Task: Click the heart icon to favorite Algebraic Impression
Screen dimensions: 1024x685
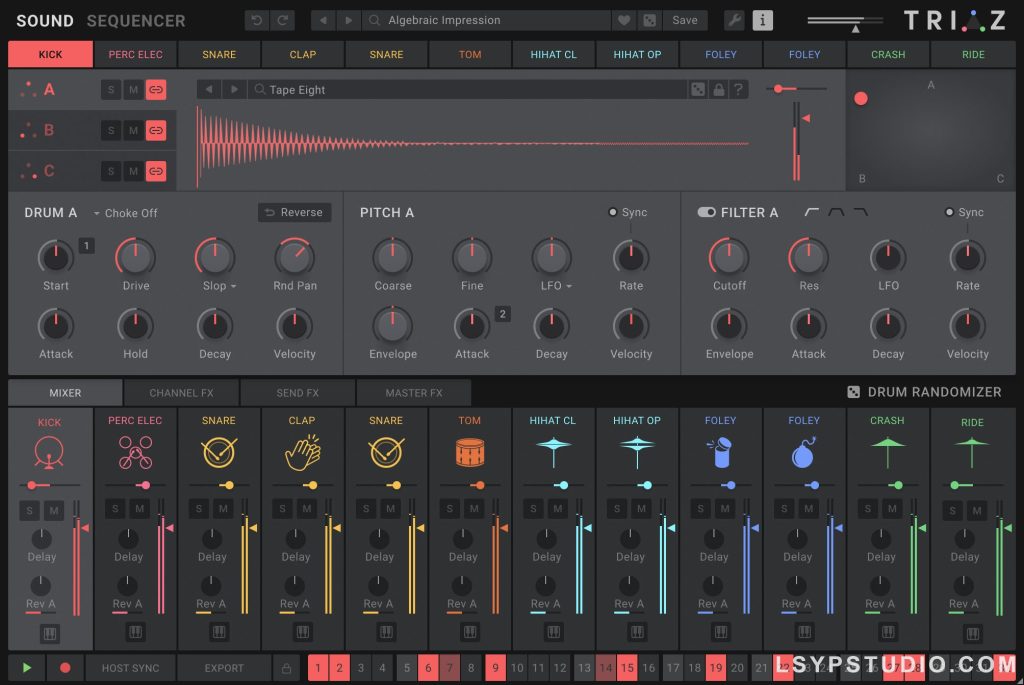Action: [624, 19]
